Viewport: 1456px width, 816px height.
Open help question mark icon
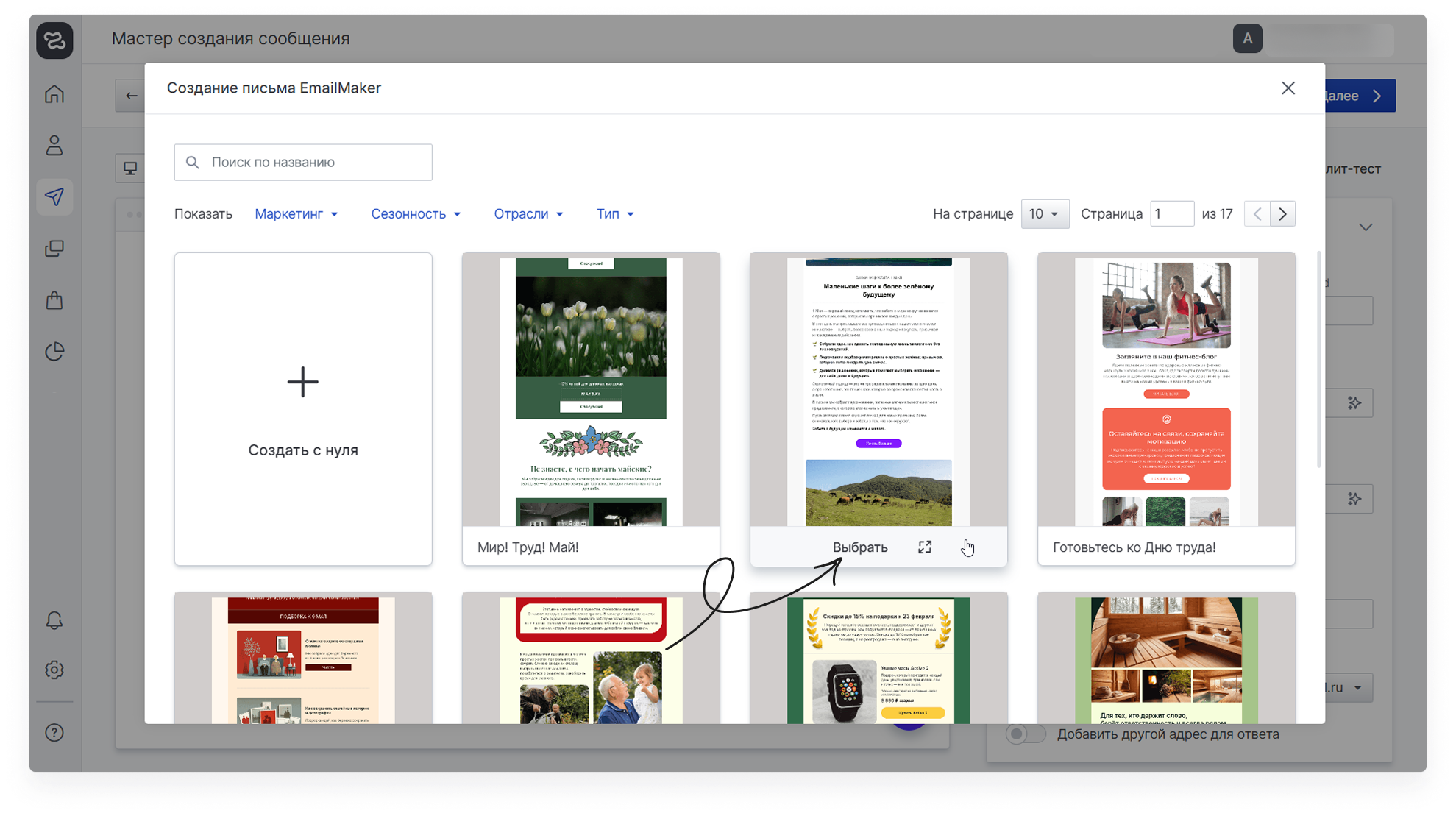[54, 733]
